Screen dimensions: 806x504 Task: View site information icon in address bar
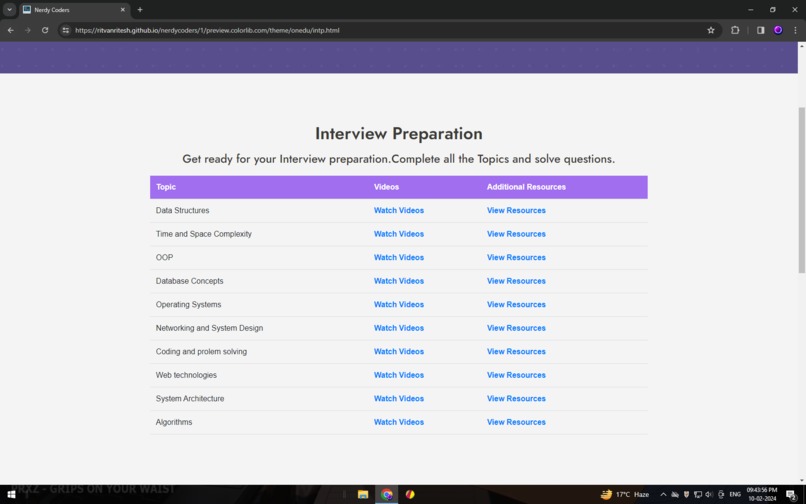click(x=65, y=30)
